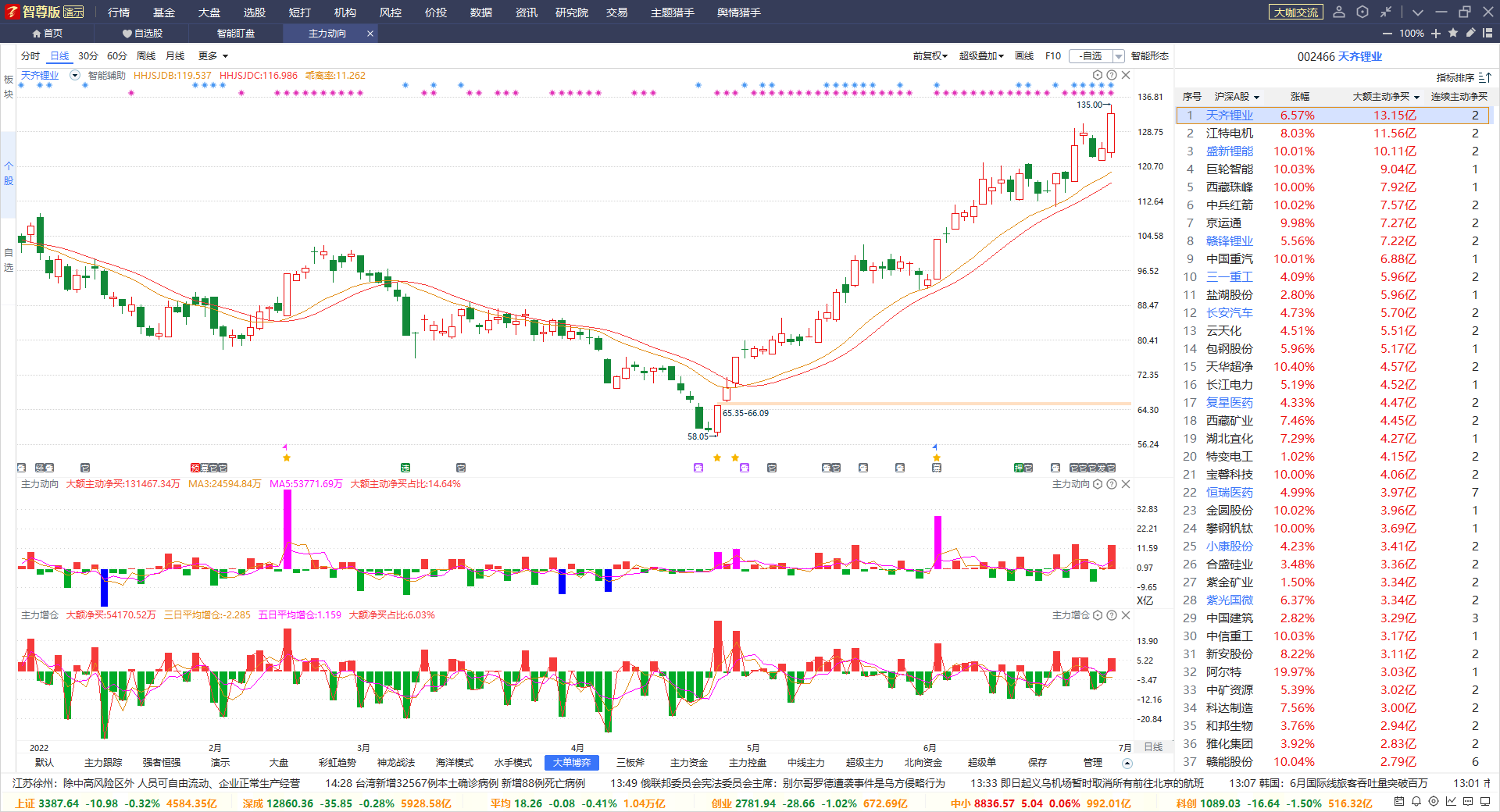This screenshot has height=812, width=1500.
Task: Toggle the 智能辅助 circle arrow beside 天齐锂业
Action: [x=75, y=76]
